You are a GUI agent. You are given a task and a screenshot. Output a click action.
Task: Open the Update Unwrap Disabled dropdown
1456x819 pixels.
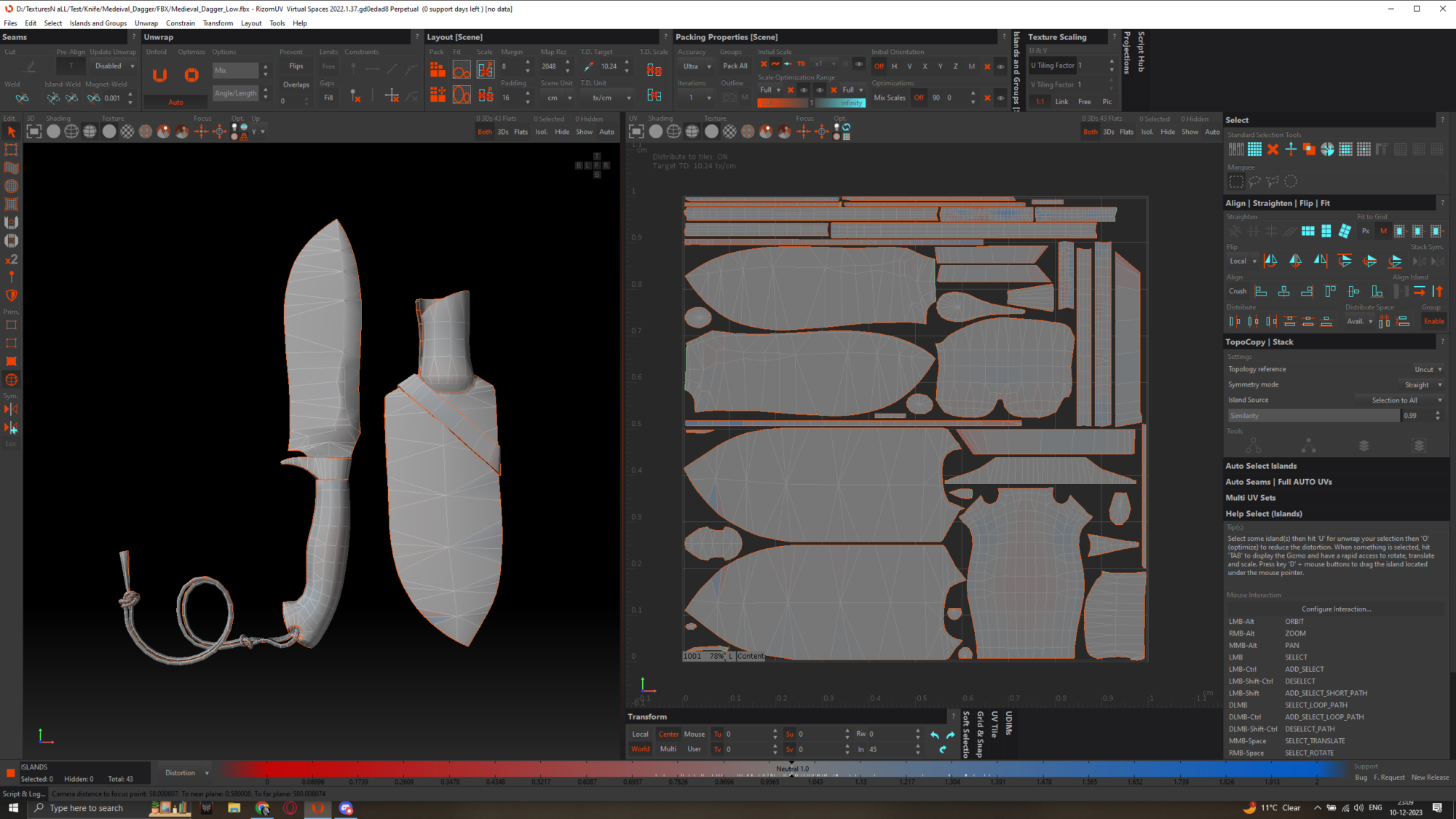[114, 66]
